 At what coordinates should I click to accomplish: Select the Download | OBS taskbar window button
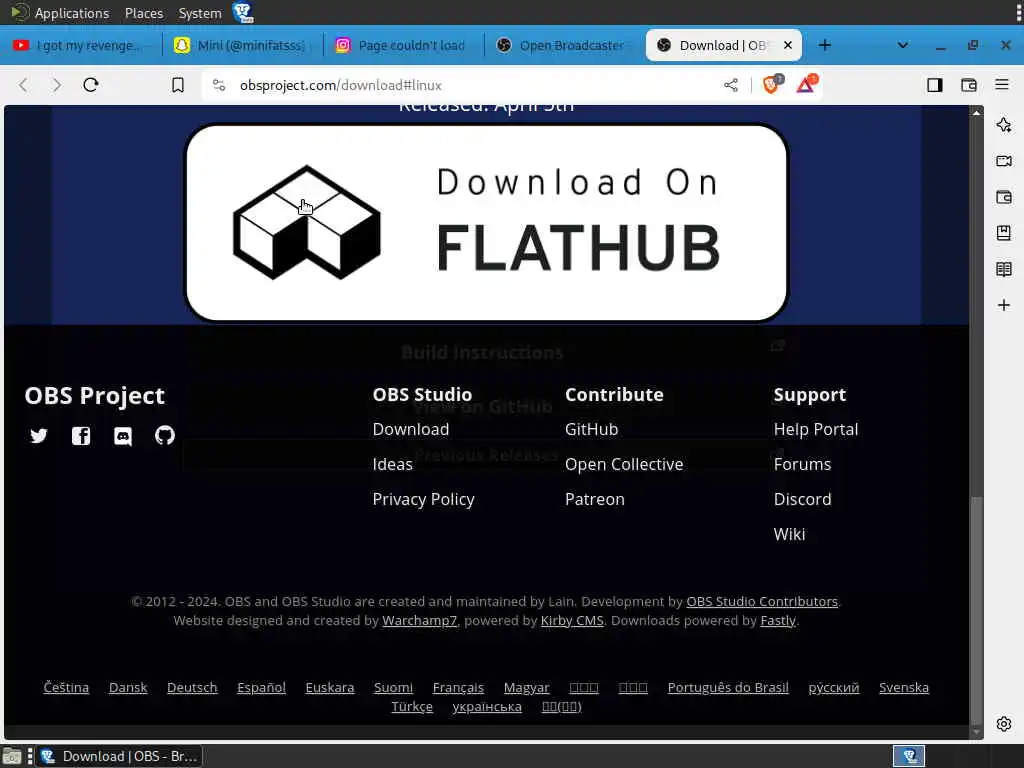click(x=120, y=756)
